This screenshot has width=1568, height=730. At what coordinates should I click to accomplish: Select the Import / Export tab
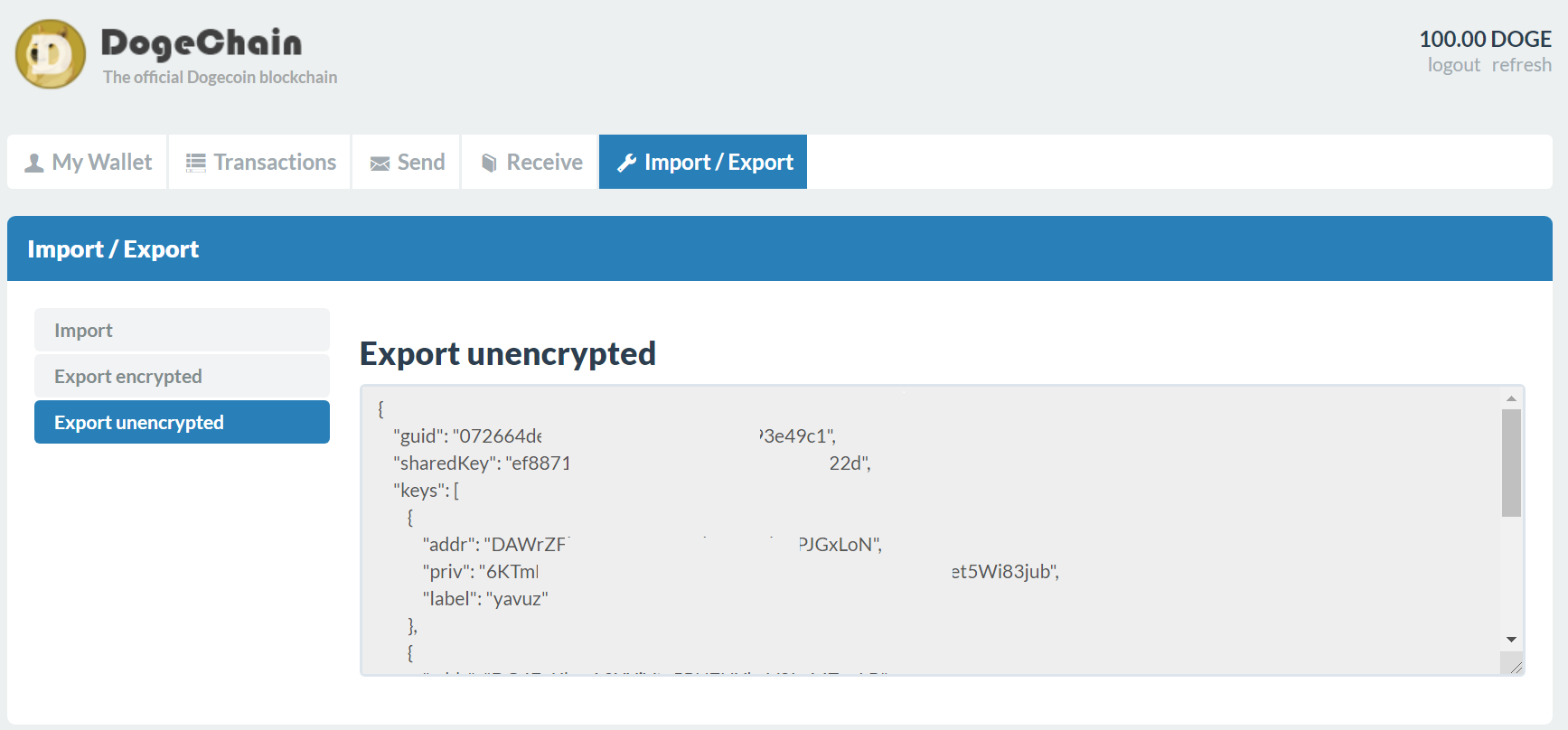(703, 162)
